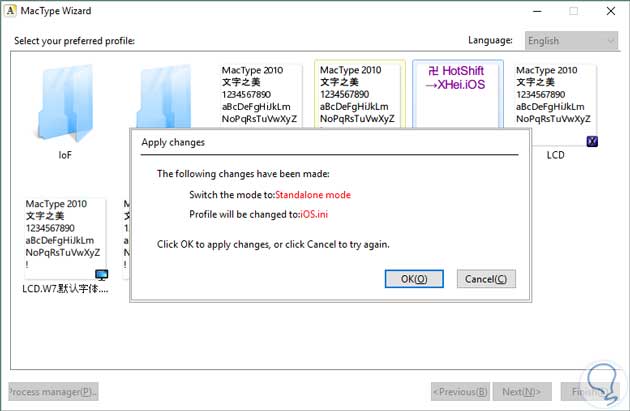630x411 pixels.
Task: Click the 'Apply changes' dialog title
Action: [x=173, y=143]
